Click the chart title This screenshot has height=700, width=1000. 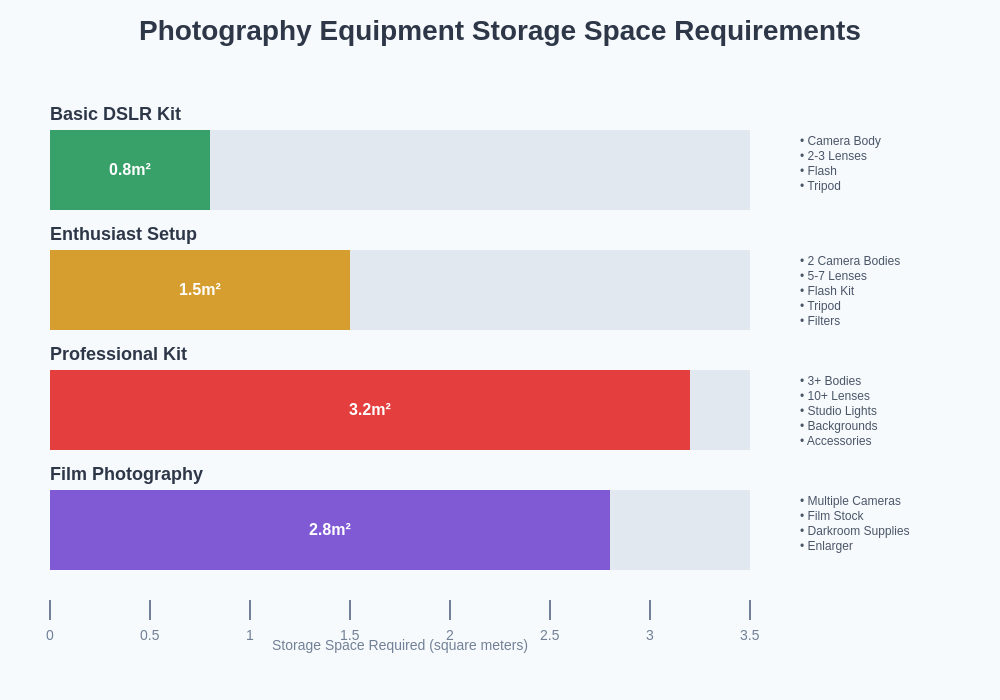tap(500, 31)
